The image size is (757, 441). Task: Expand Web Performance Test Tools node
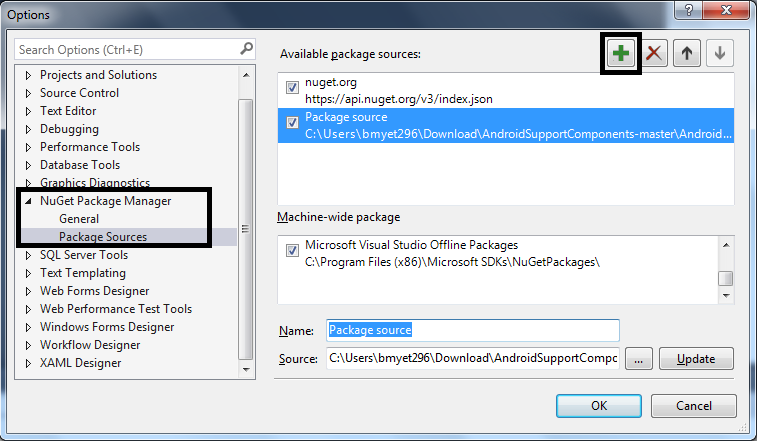[28, 309]
